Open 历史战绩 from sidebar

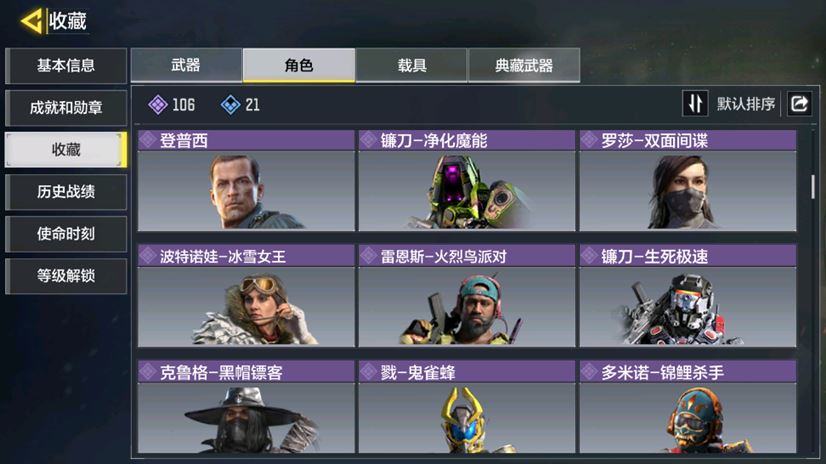point(66,192)
